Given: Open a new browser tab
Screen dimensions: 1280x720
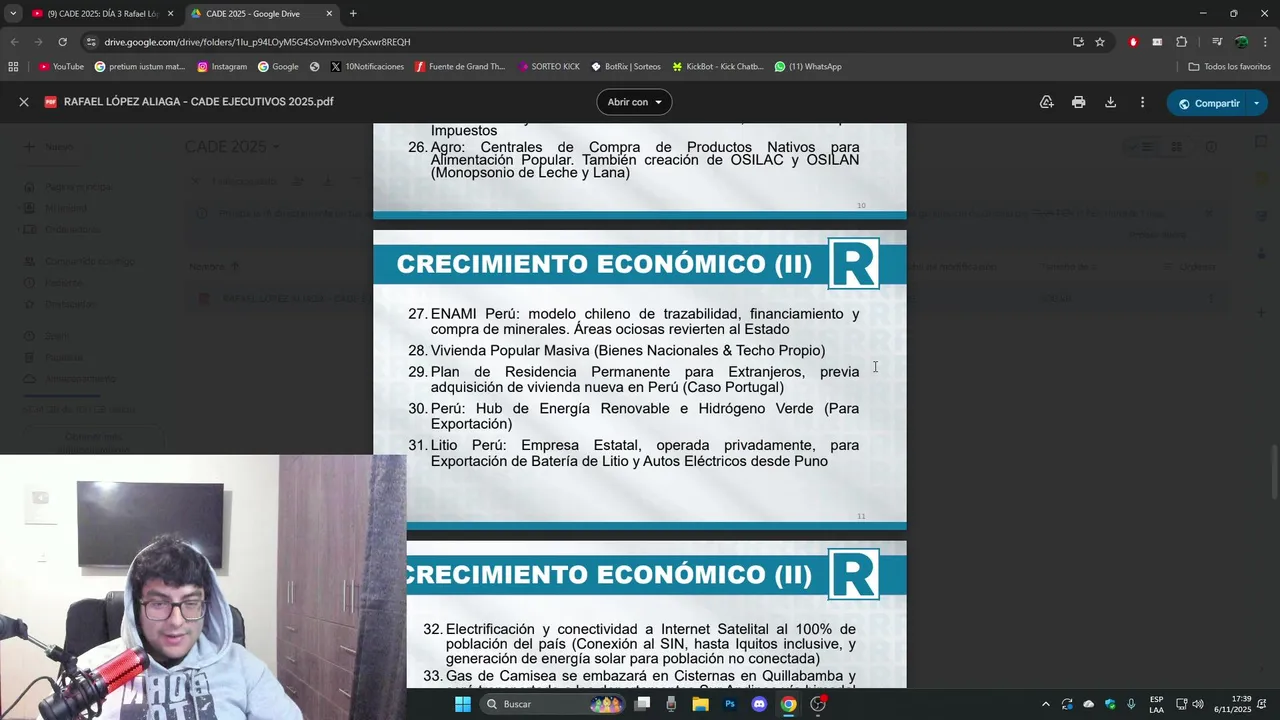Looking at the screenshot, I should pyautogui.click(x=353, y=13).
